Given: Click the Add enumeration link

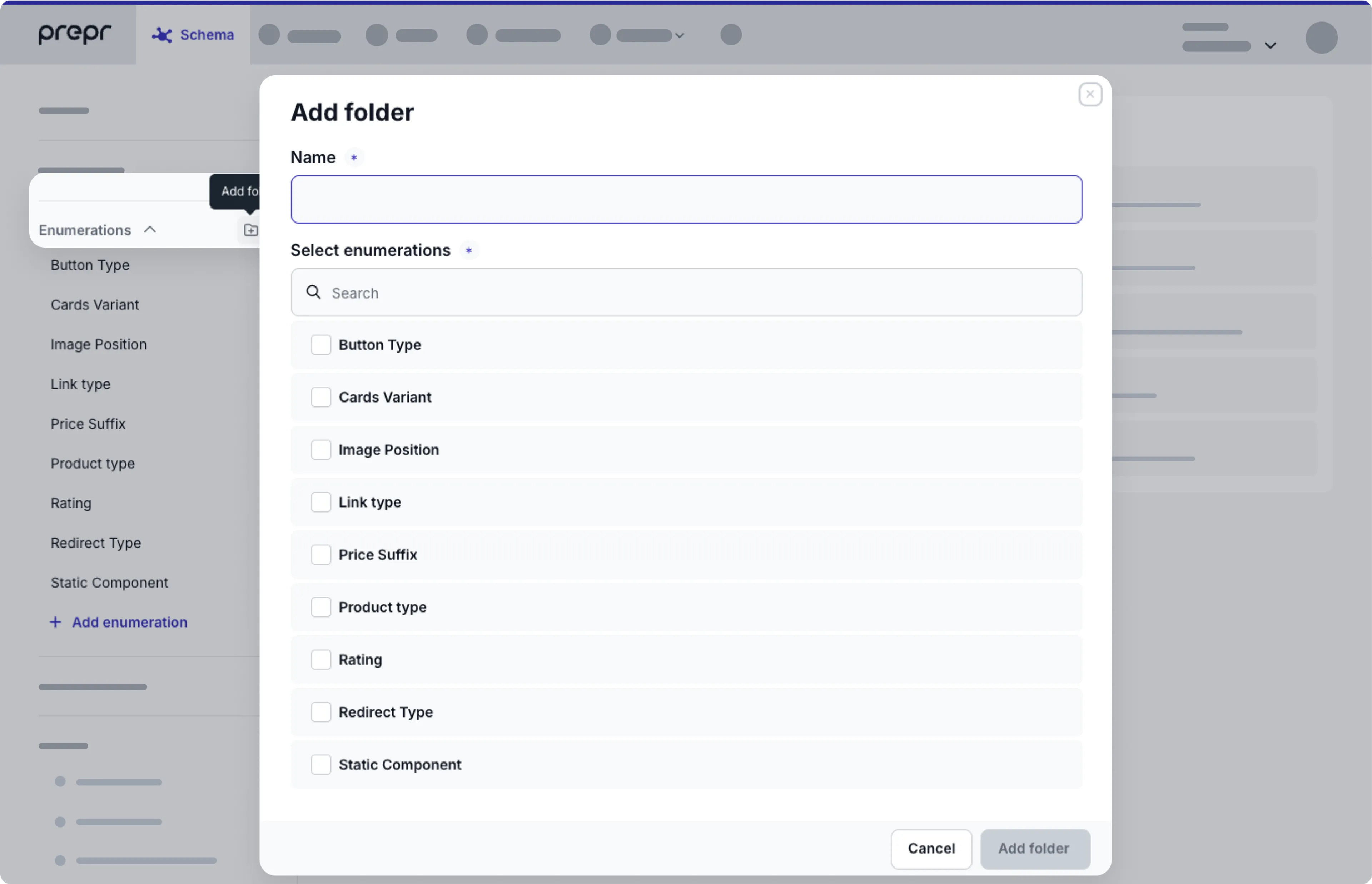Looking at the screenshot, I should (129, 622).
